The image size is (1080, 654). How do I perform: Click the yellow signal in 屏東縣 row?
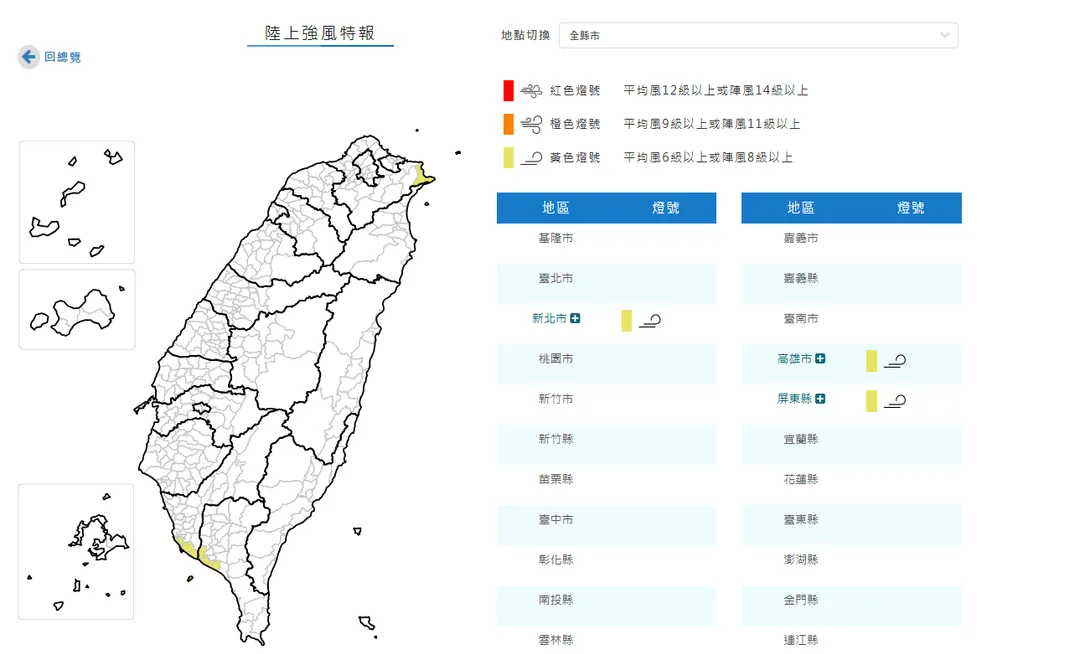(871, 401)
